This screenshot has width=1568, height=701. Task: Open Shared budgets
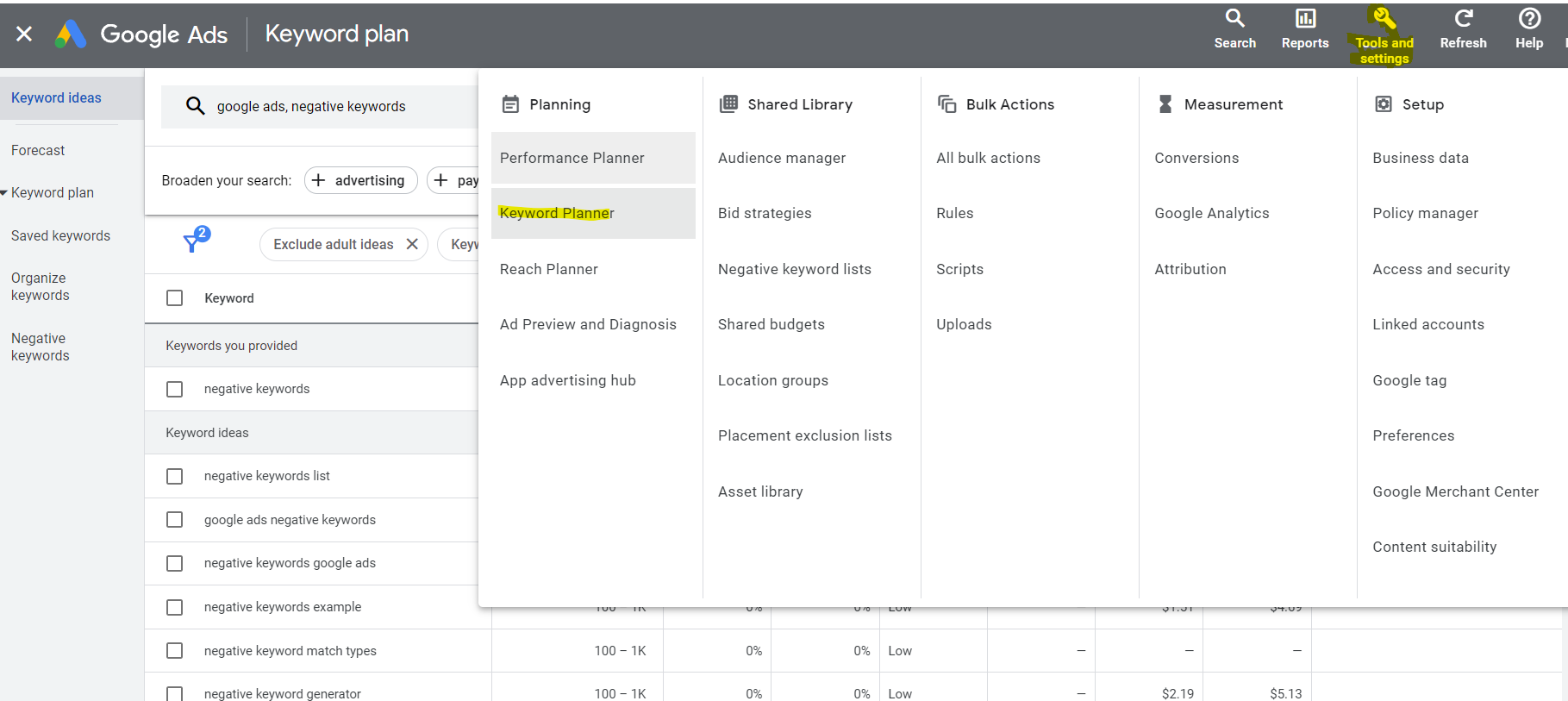[772, 324]
